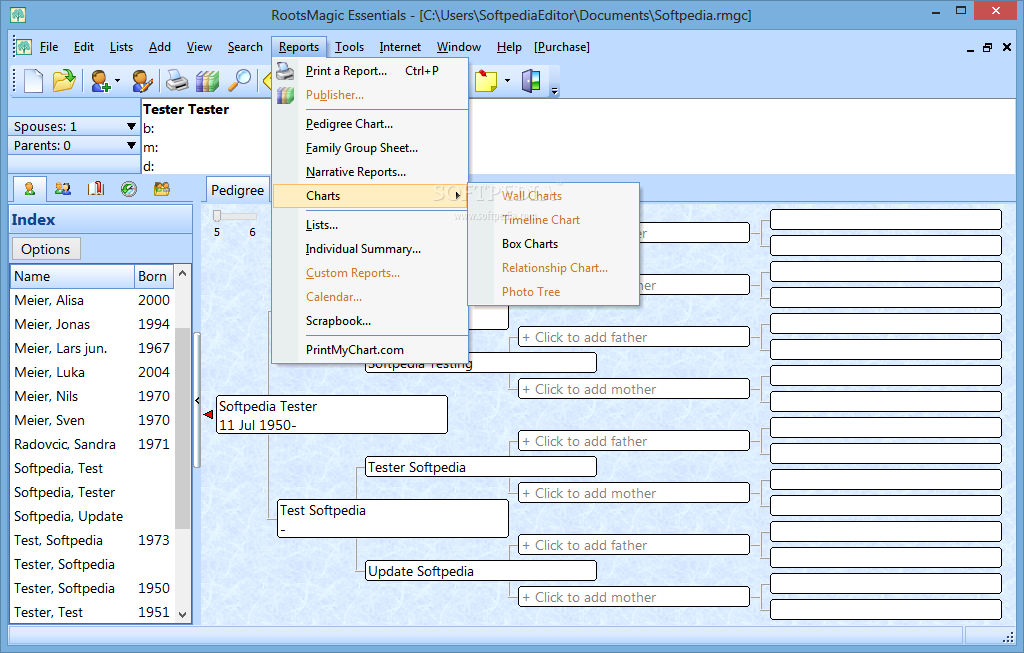This screenshot has height=653, width=1024.
Task: Select Softpedia Tester box in pedigree
Action: [332, 415]
